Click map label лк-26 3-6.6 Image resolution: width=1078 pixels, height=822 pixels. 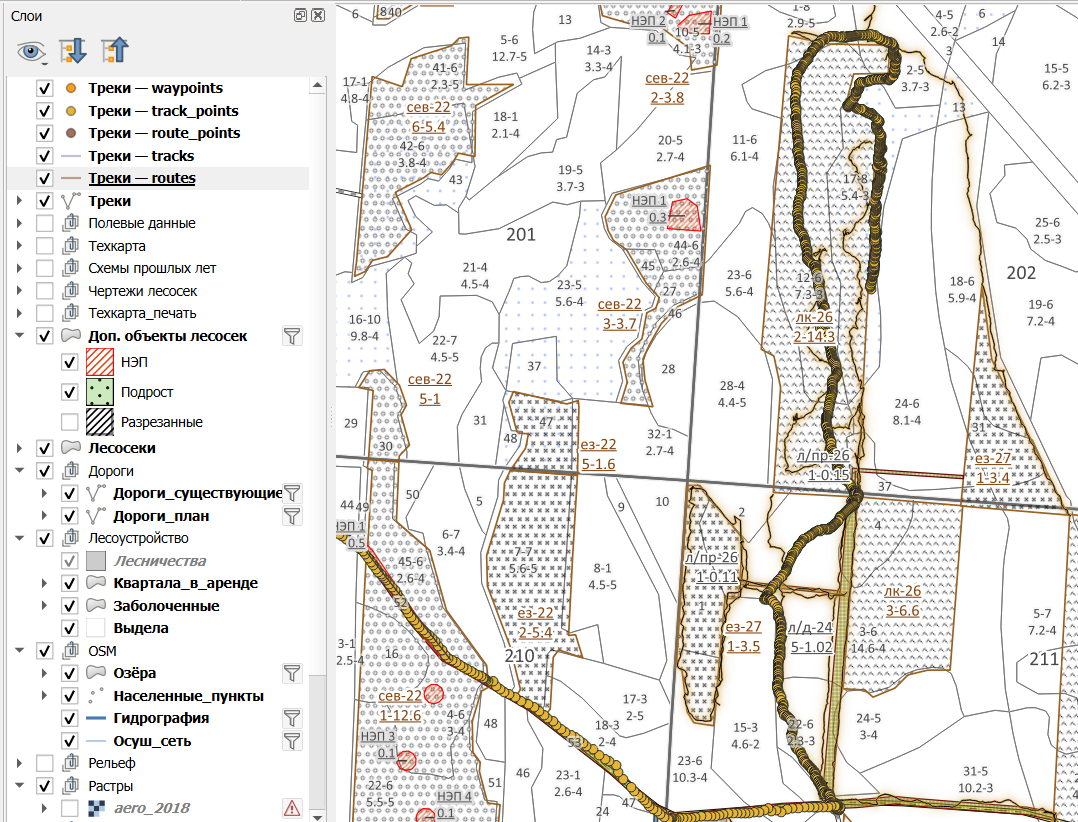pyautogui.click(x=902, y=601)
